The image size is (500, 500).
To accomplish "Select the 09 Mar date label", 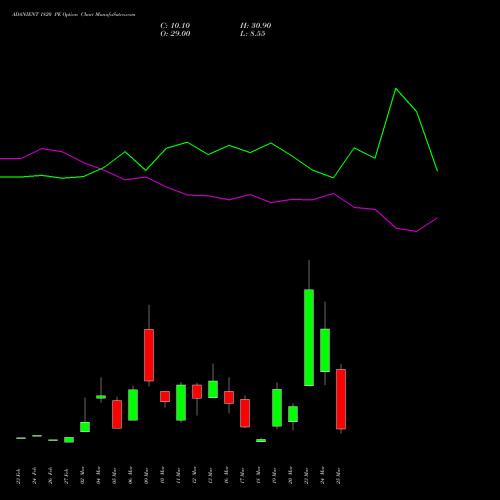I will point(146,475).
